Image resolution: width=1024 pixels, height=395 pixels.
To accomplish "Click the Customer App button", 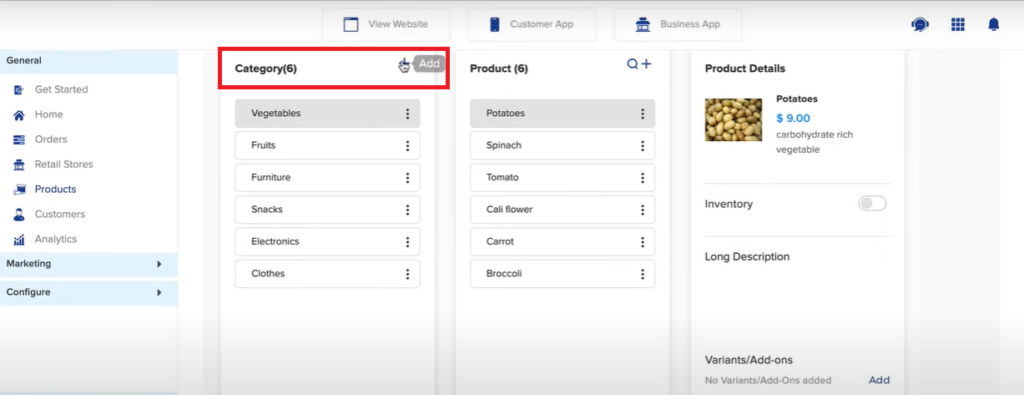I will click(x=532, y=25).
